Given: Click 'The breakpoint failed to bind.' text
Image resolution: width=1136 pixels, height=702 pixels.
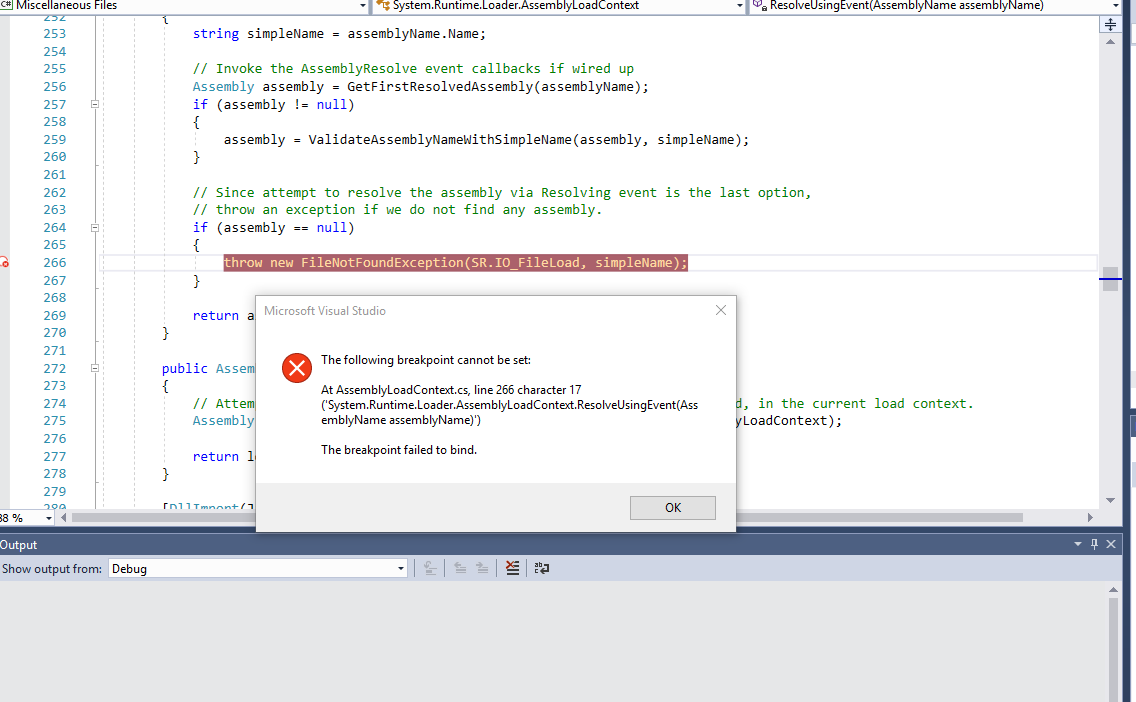Looking at the screenshot, I should click(398, 450).
